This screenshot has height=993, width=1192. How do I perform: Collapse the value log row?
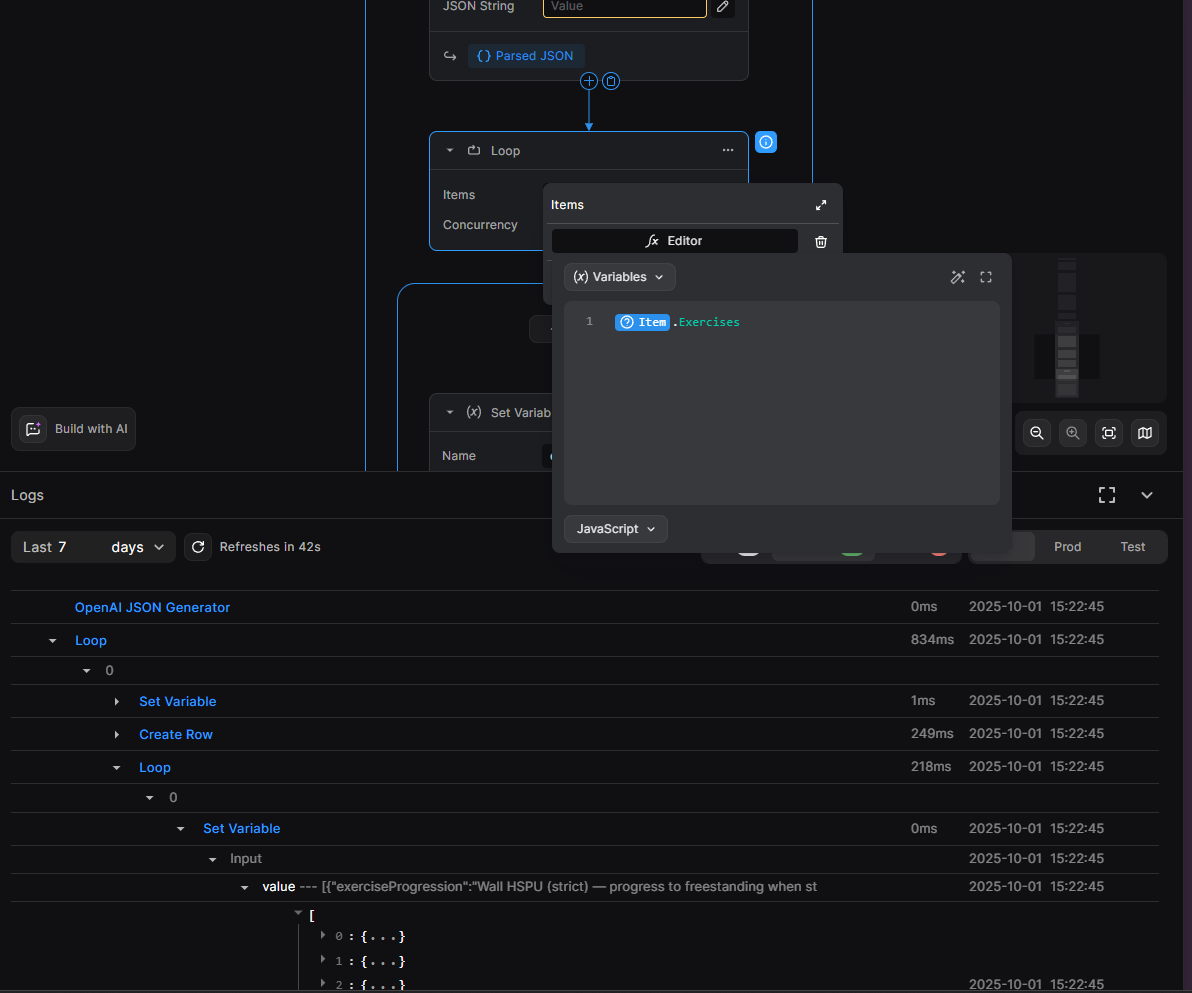[245, 887]
